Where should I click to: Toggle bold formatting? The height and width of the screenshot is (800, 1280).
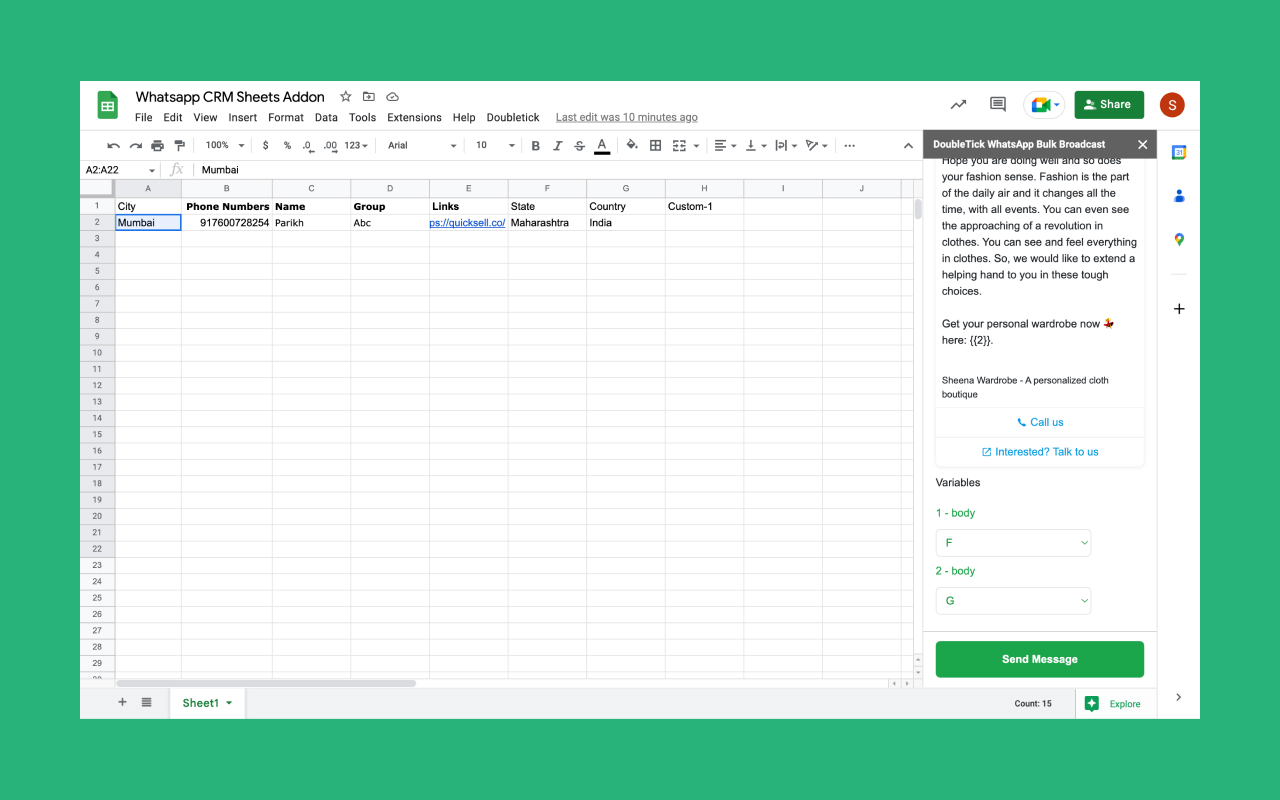coord(535,146)
